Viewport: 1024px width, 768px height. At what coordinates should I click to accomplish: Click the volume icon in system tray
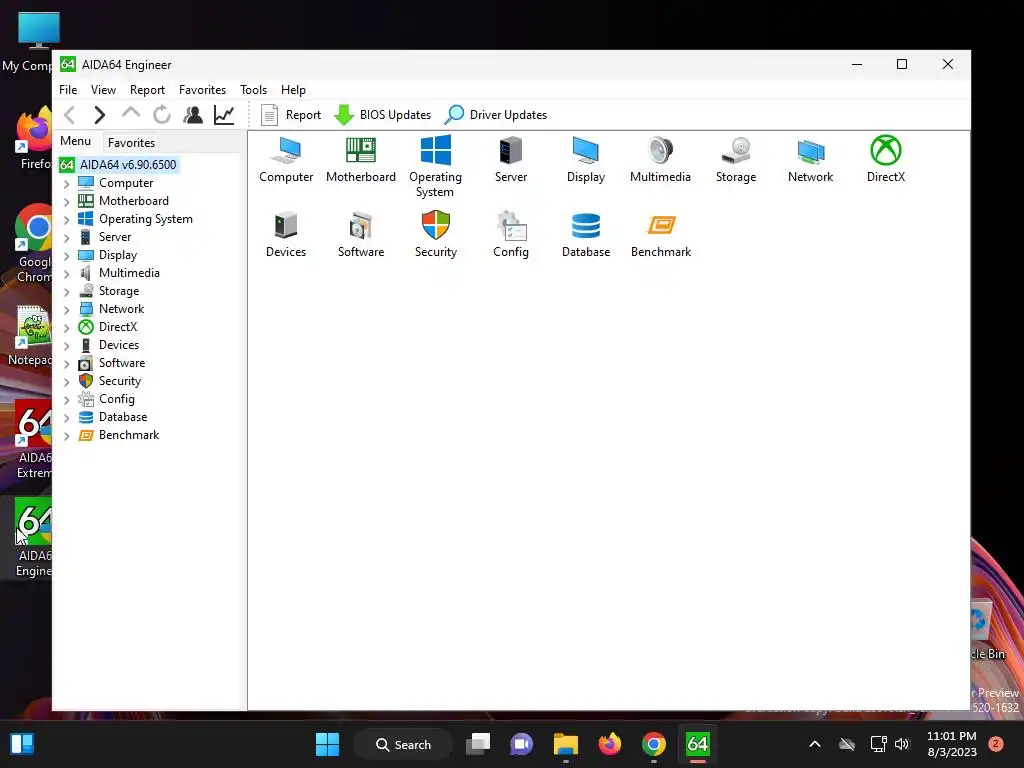point(902,744)
